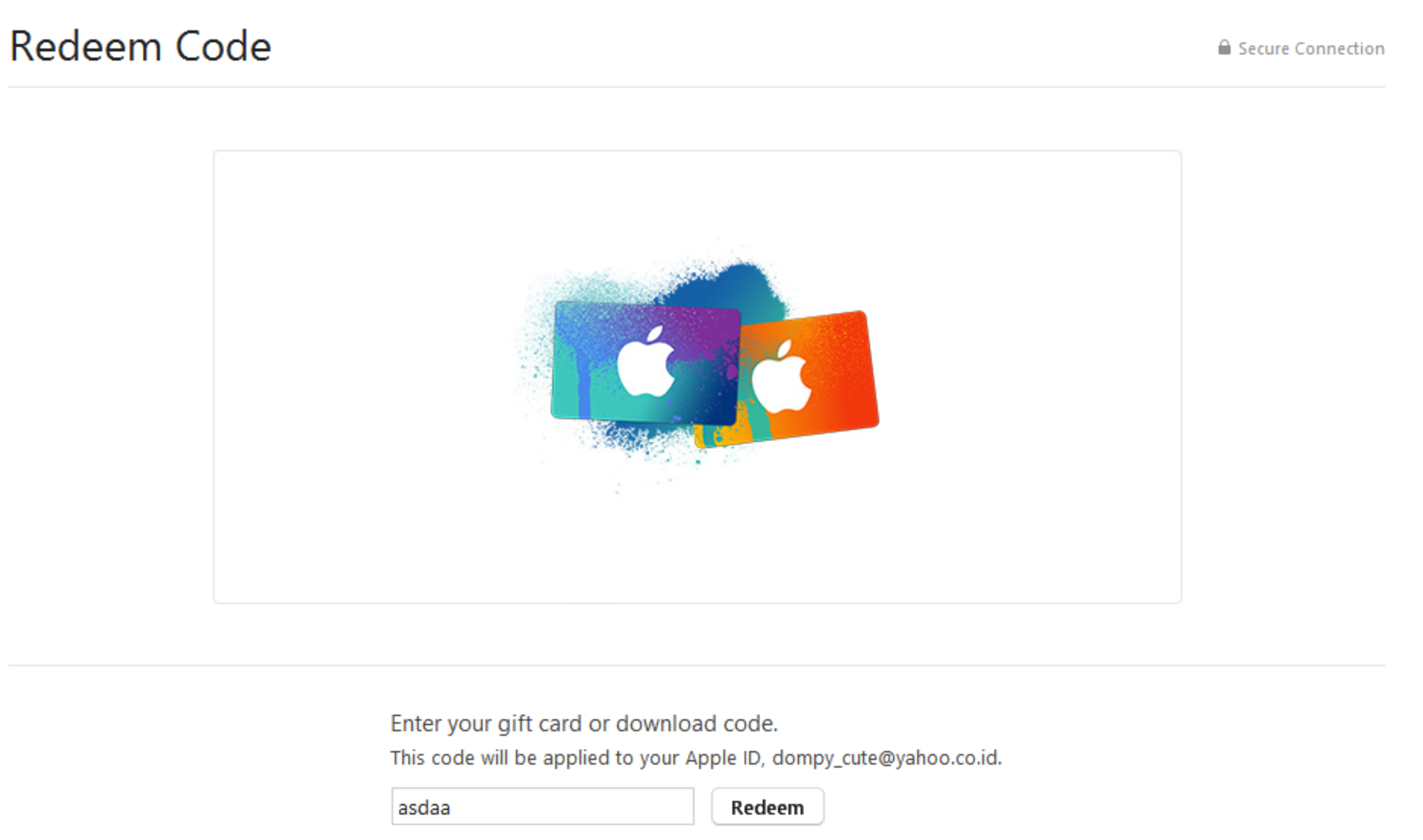
Task: Click the Apple logo on blue card
Action: (x=646, y=362)
